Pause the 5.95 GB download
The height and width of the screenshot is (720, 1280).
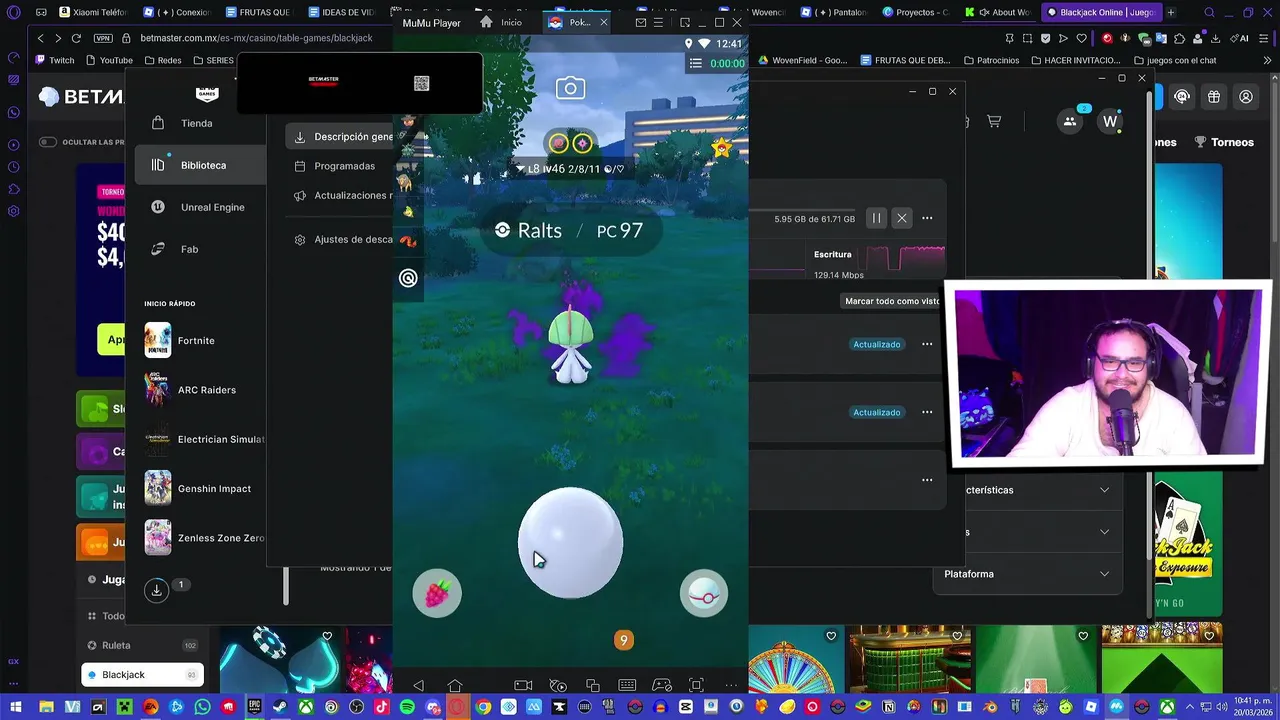tap(876, 218)
